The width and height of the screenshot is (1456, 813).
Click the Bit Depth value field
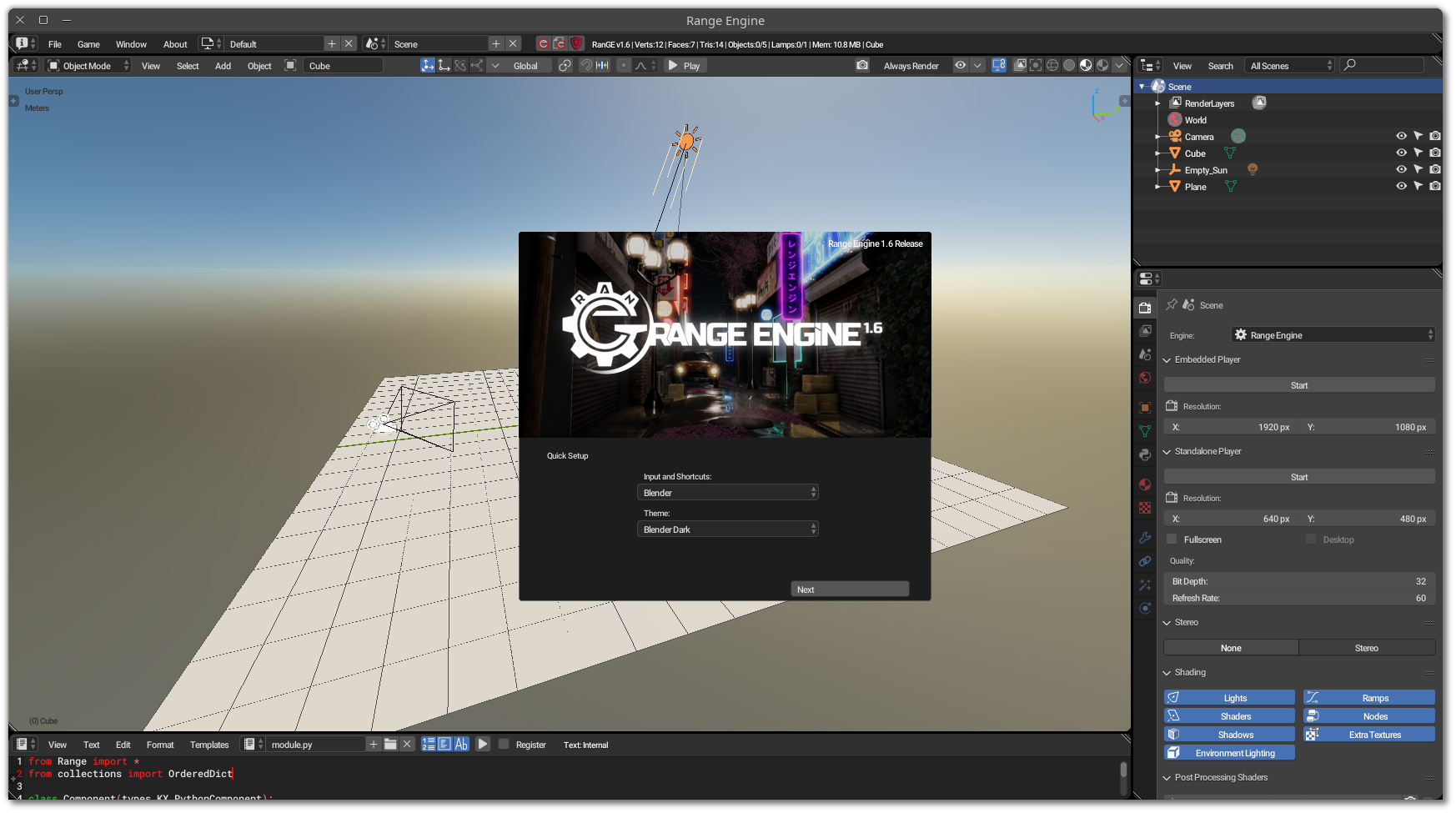[1299, 580]
